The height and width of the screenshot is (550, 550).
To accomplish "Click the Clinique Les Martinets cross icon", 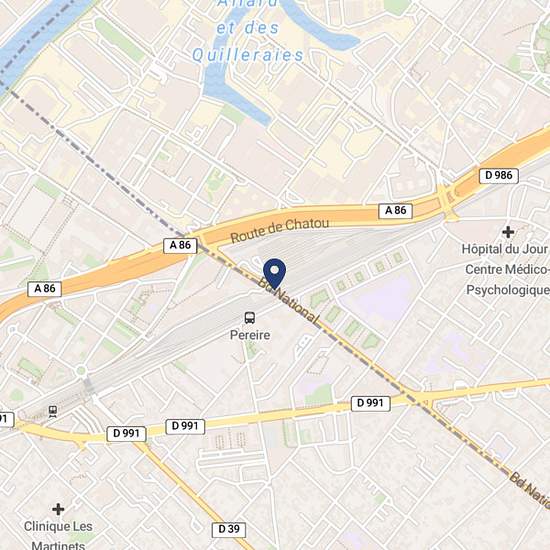I will point(58,509).
